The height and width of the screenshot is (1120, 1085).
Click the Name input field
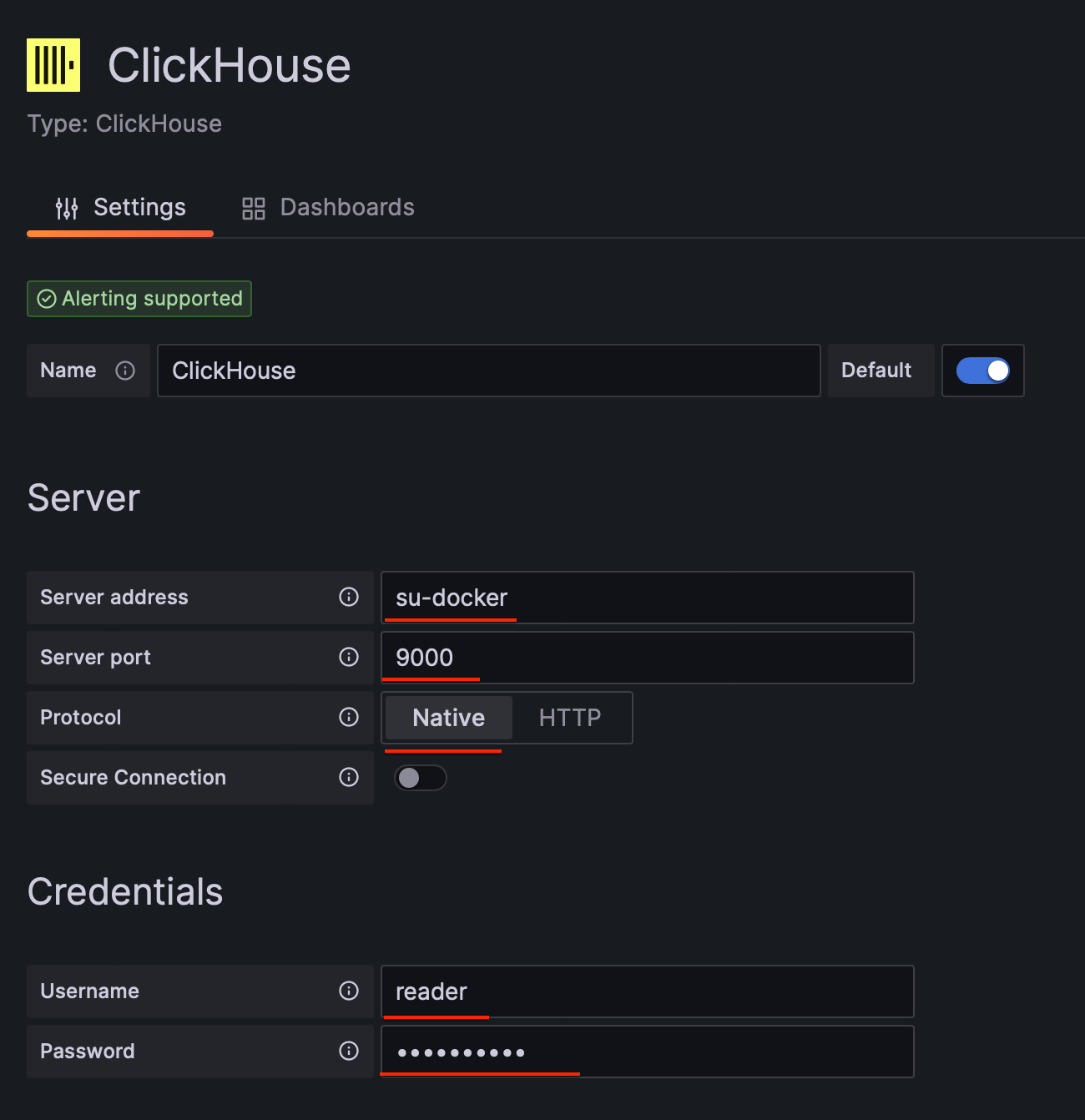coord(488,371)
